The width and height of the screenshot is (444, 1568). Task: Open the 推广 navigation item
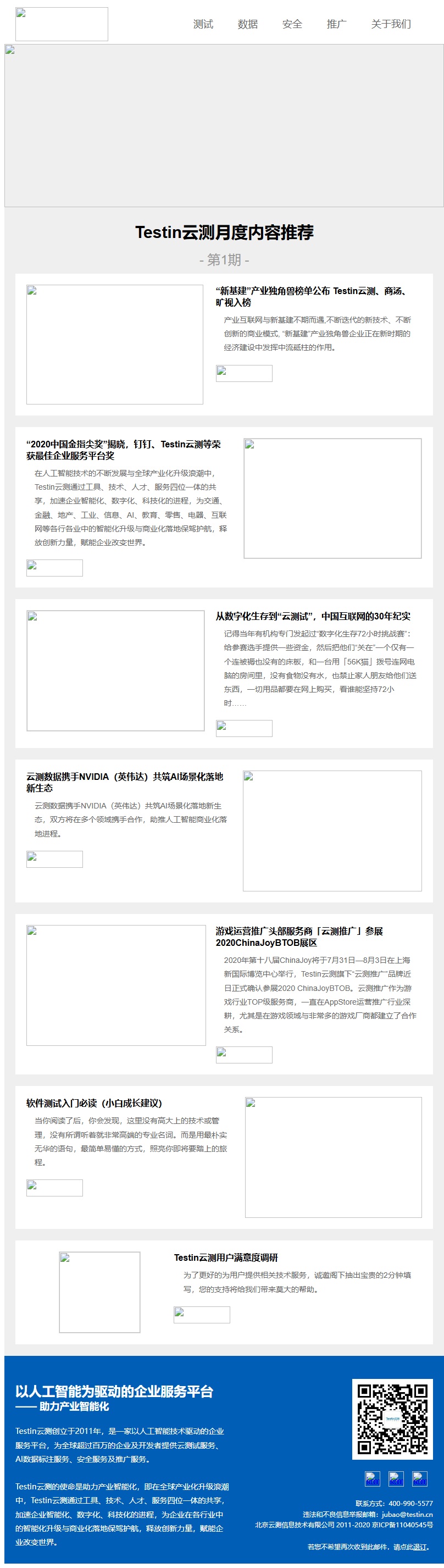click(336, 24)
